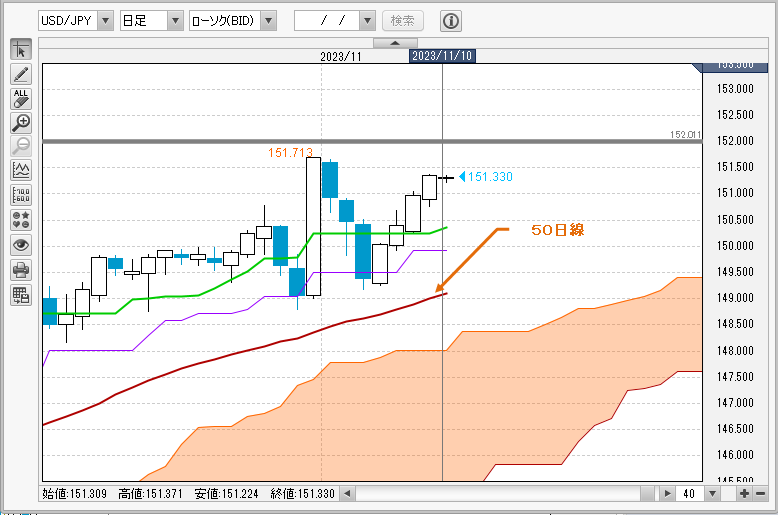Click the candle count field showing 40
The width and height of the screenshot is (778, 515).
pos(690,494)
